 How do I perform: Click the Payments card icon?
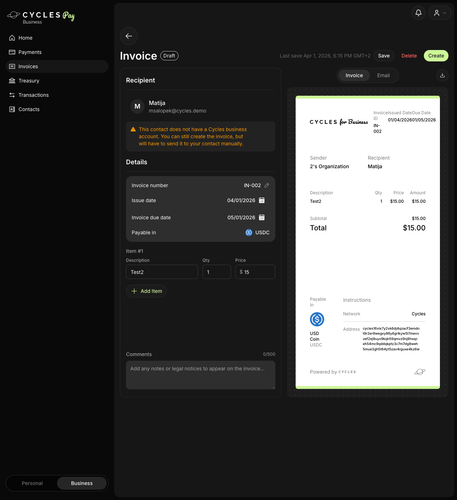[x=12, y=52]
